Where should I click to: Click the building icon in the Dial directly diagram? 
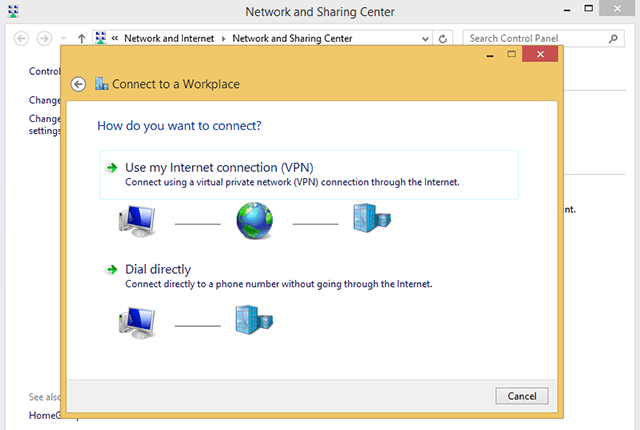tap(254, 320)
